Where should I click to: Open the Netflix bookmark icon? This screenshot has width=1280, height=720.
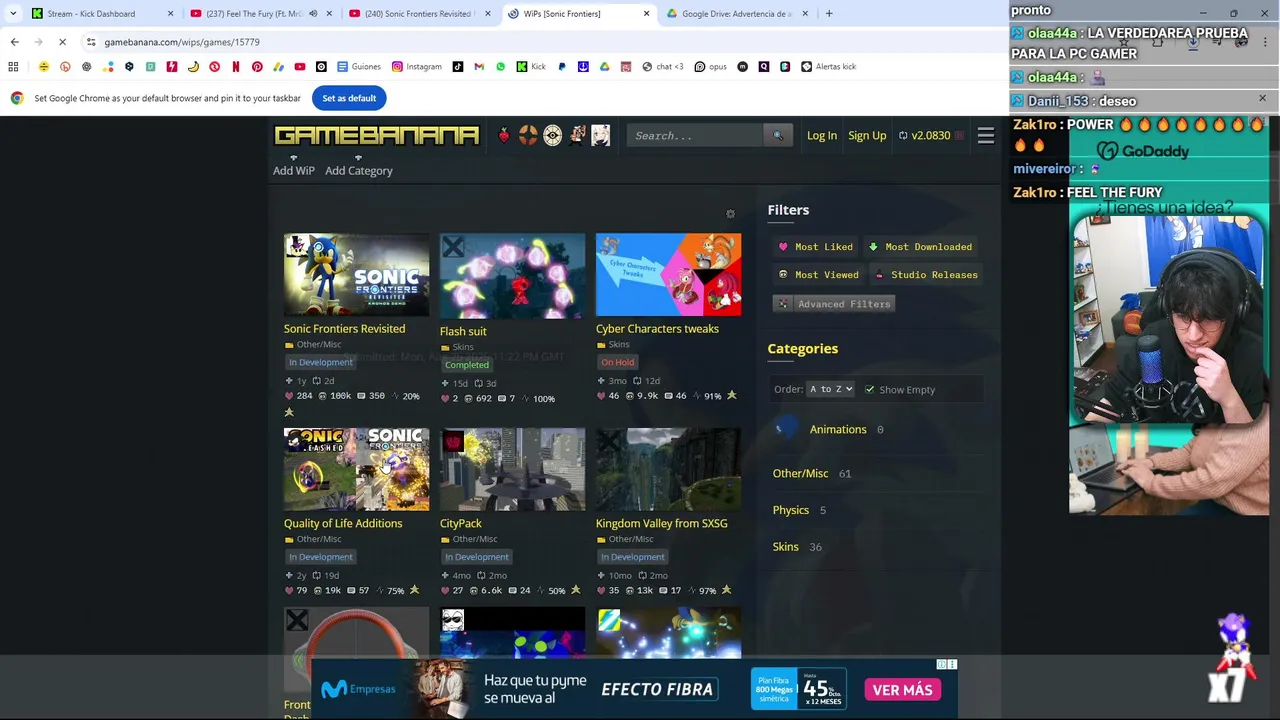click(x=236, y=66)
